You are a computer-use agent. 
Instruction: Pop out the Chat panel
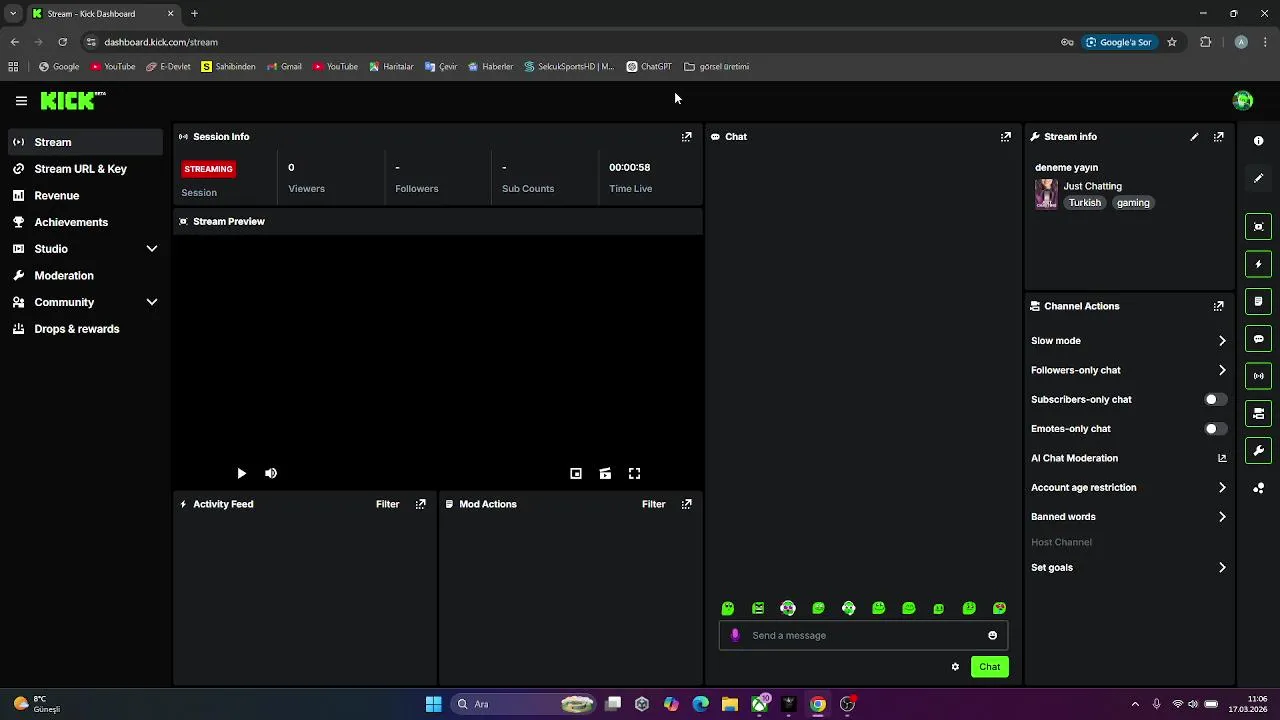(x=1005, y=137)
